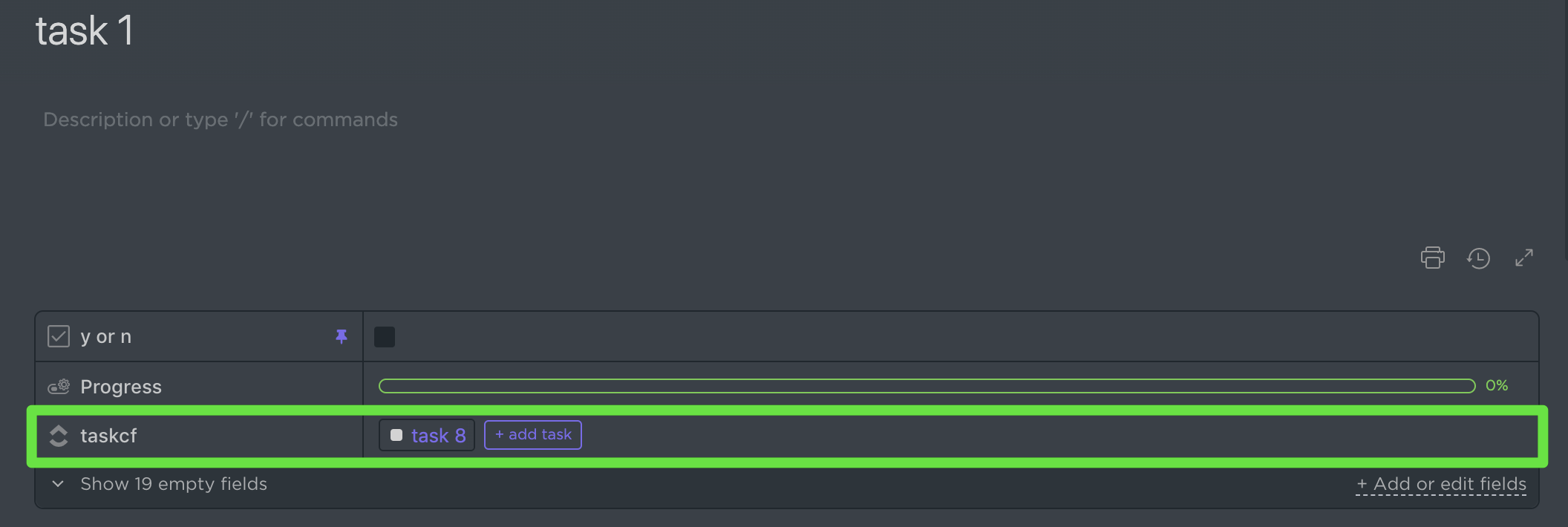Click the taskcf relationship icon
The image size is (1568, 527).
[x=59, y=436]
